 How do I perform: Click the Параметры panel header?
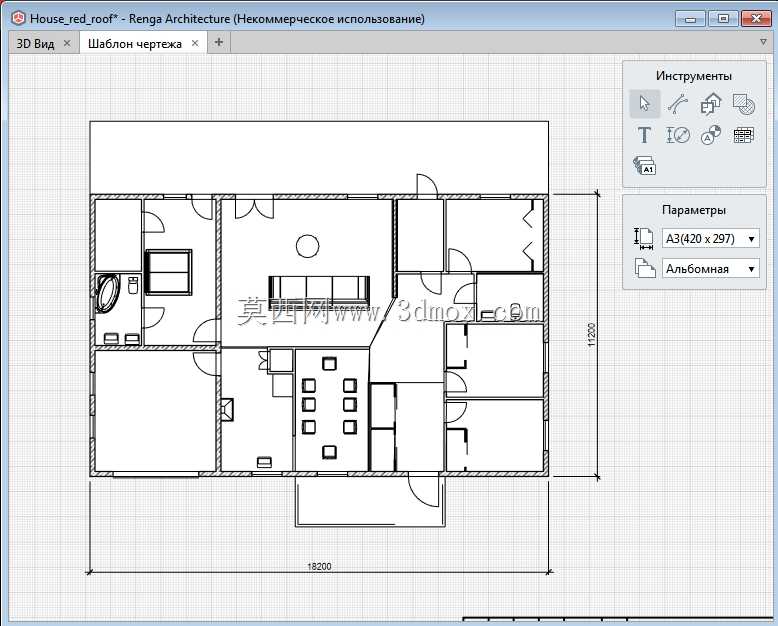[x=694, y=210]
